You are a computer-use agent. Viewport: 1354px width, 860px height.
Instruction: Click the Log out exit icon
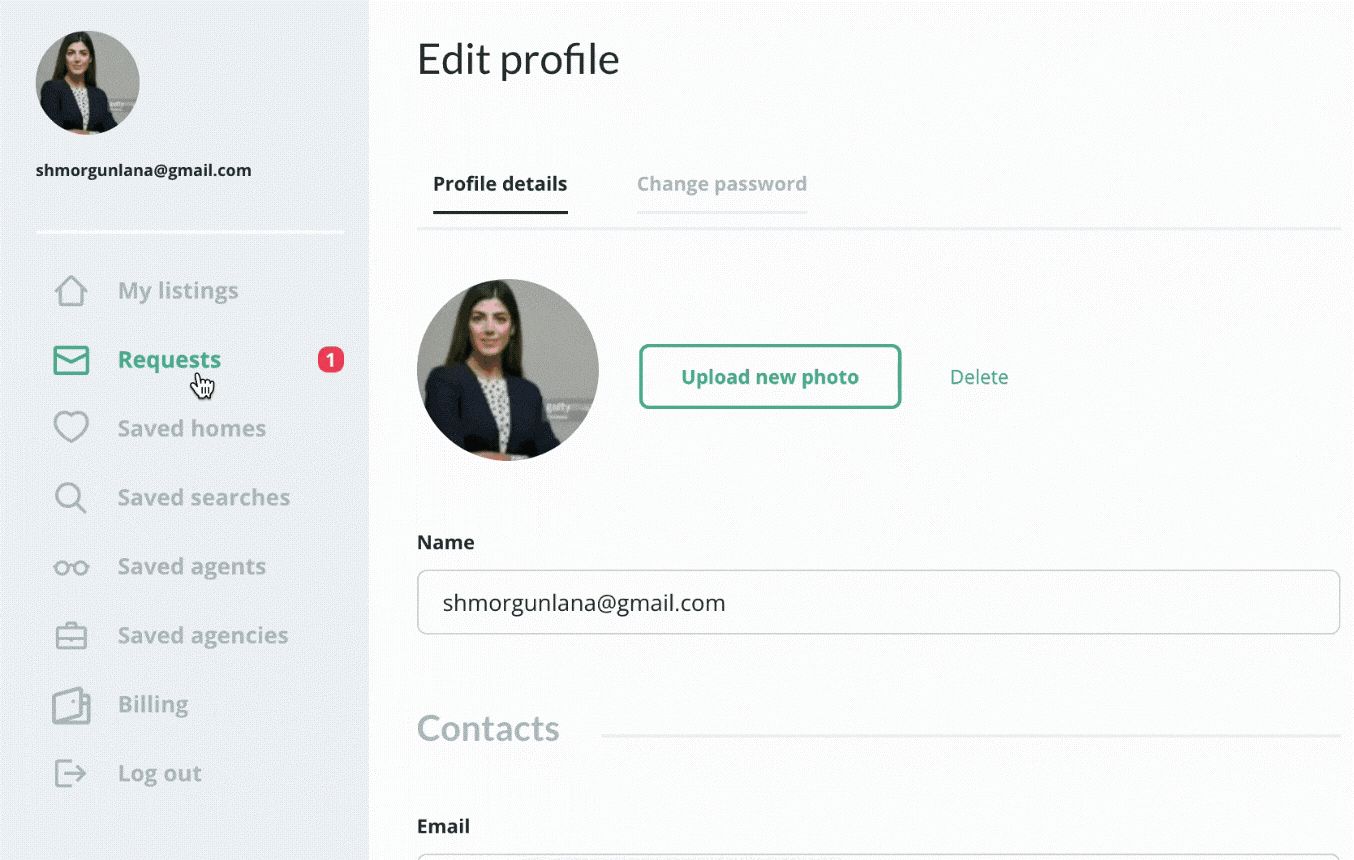[70, 772]
